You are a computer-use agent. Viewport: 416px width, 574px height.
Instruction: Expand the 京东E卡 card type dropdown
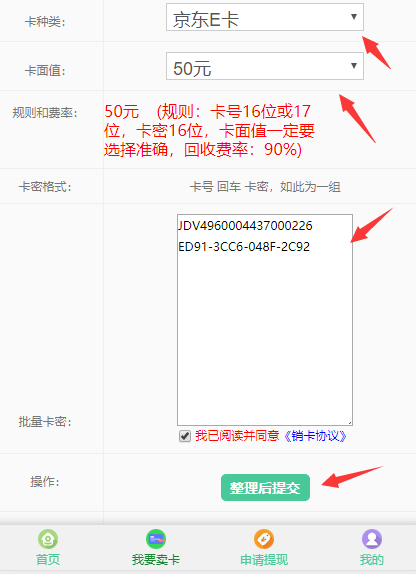265,17
